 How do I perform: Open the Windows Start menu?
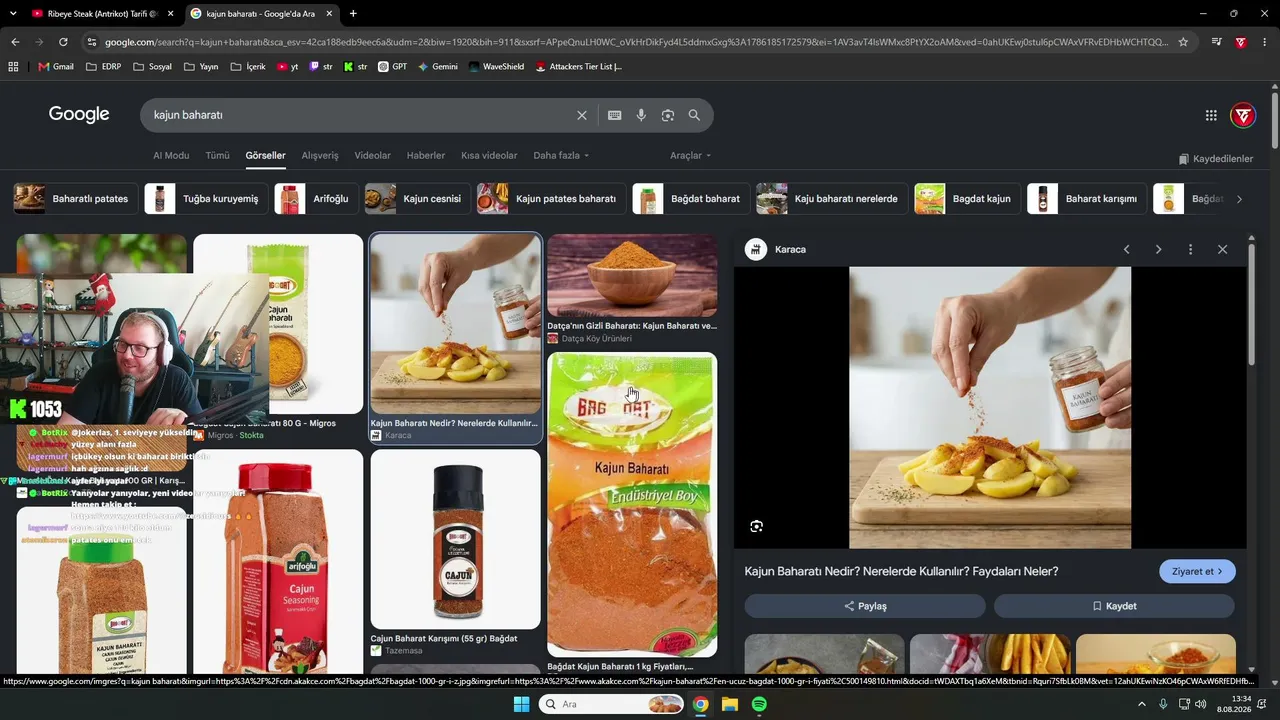click(x=521, y=704)
